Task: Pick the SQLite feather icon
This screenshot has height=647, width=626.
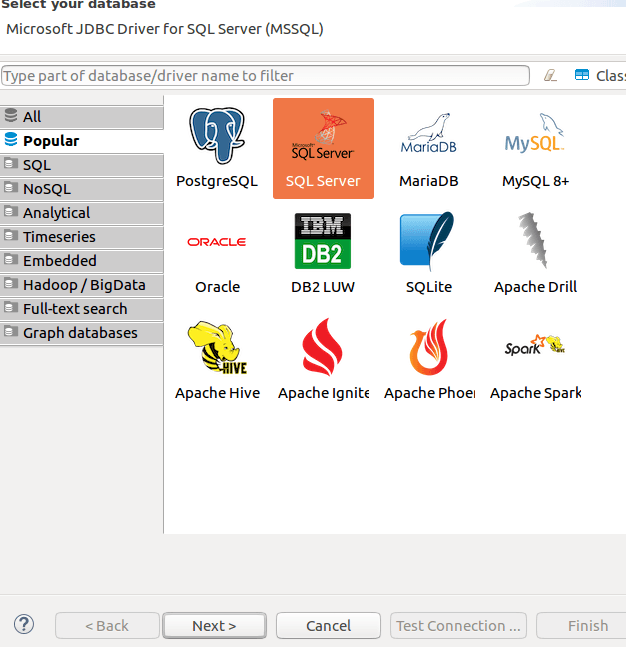Action: 428,242
